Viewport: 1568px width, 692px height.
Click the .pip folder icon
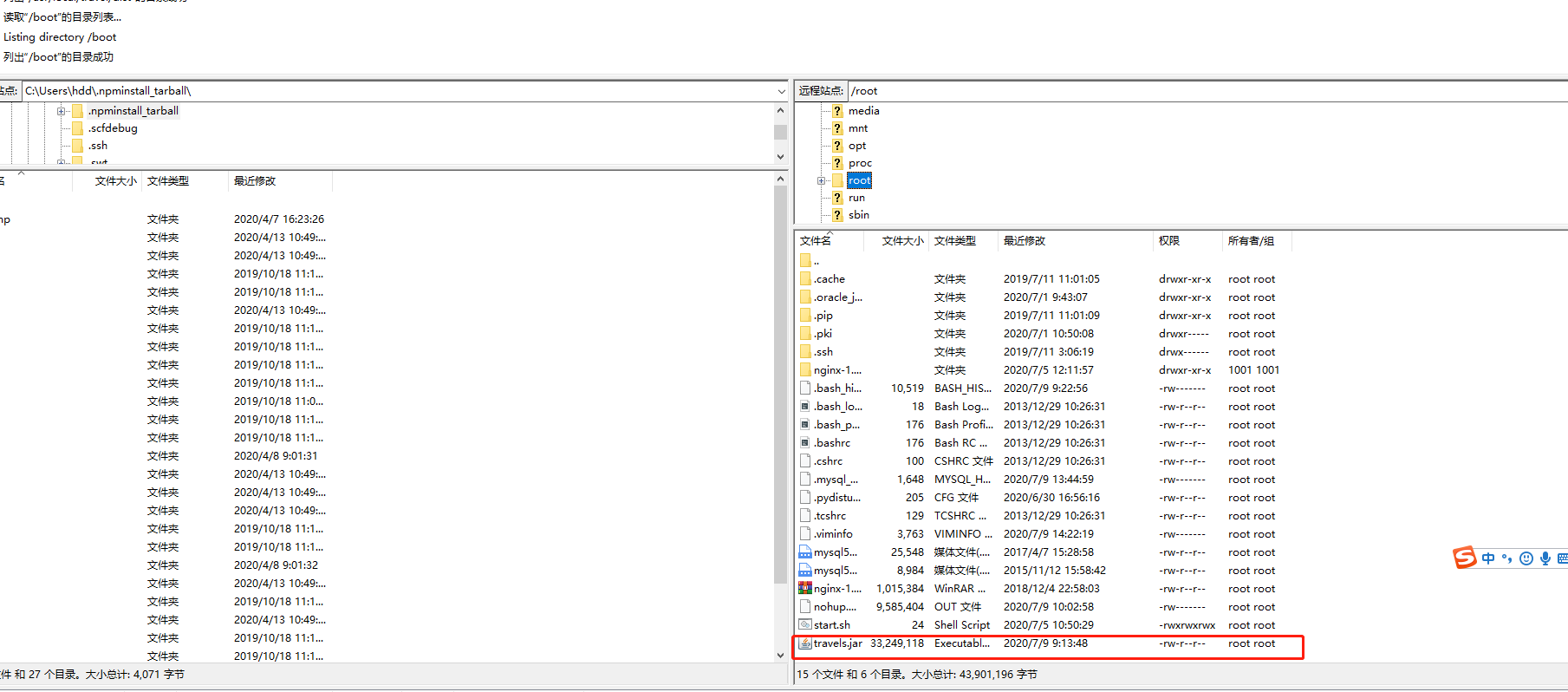[x=805, y=316]
